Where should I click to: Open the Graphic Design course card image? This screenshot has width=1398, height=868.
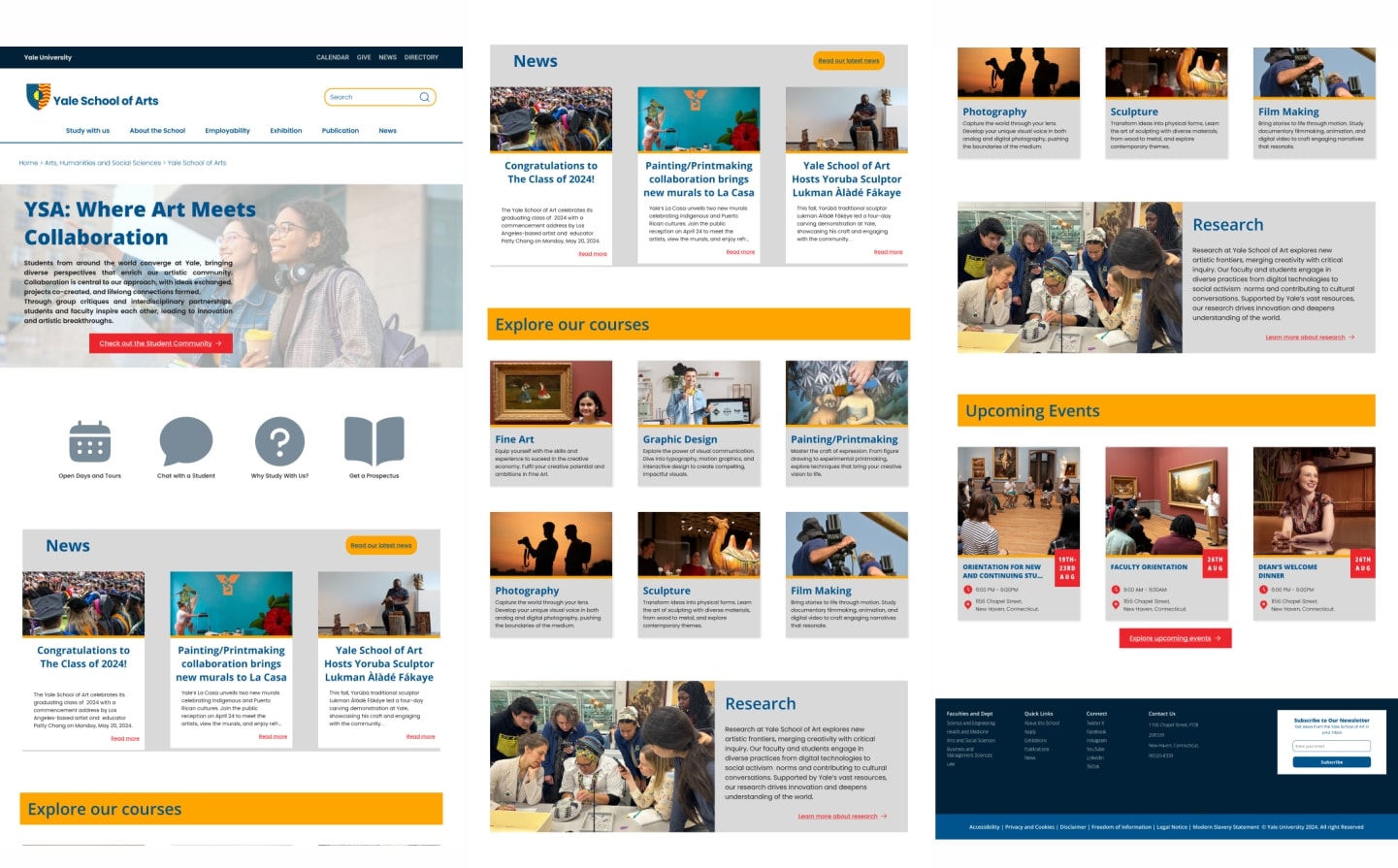[x=699, y=393]
